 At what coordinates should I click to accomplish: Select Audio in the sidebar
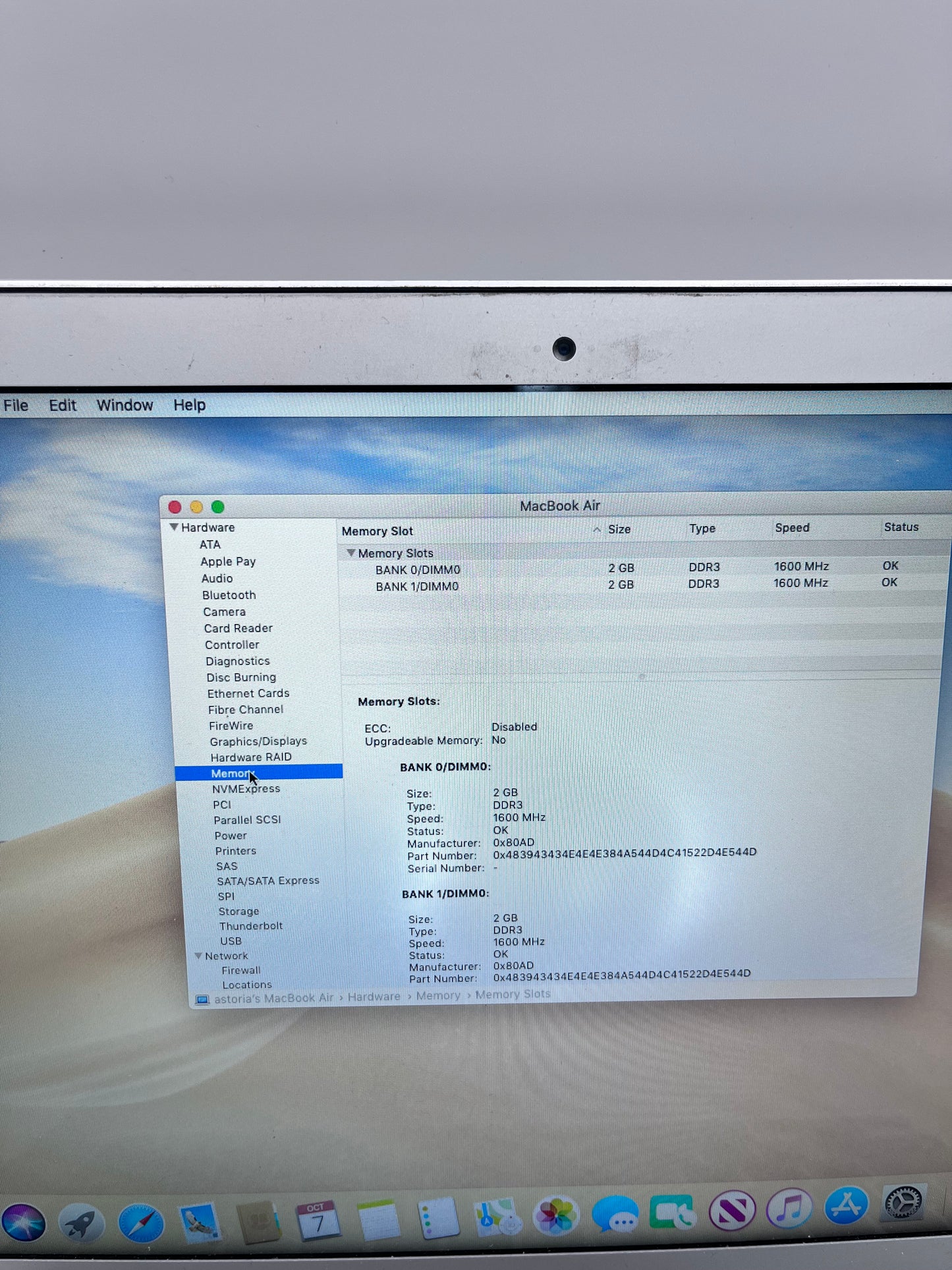(x=217, y=578)
